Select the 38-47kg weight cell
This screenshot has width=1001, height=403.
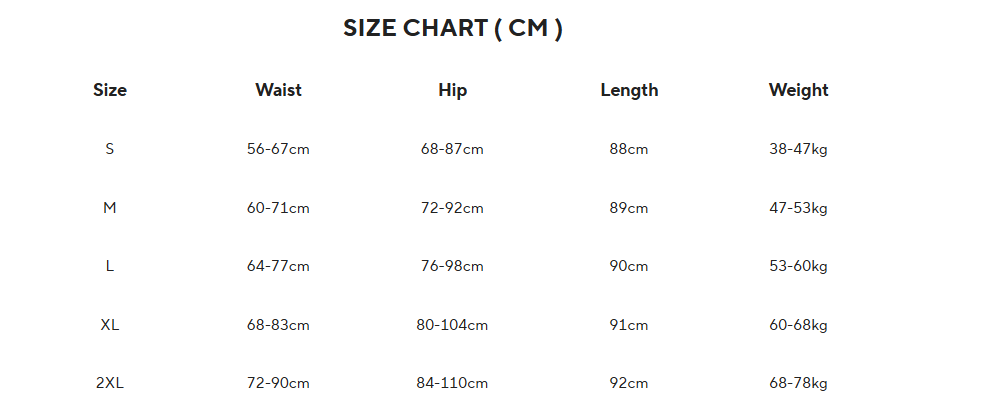point(798,149)
